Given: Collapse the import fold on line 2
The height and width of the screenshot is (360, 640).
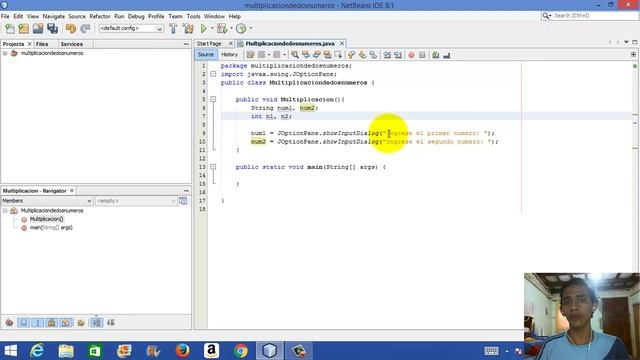Looking at the screenshot, I should point(213,74).
